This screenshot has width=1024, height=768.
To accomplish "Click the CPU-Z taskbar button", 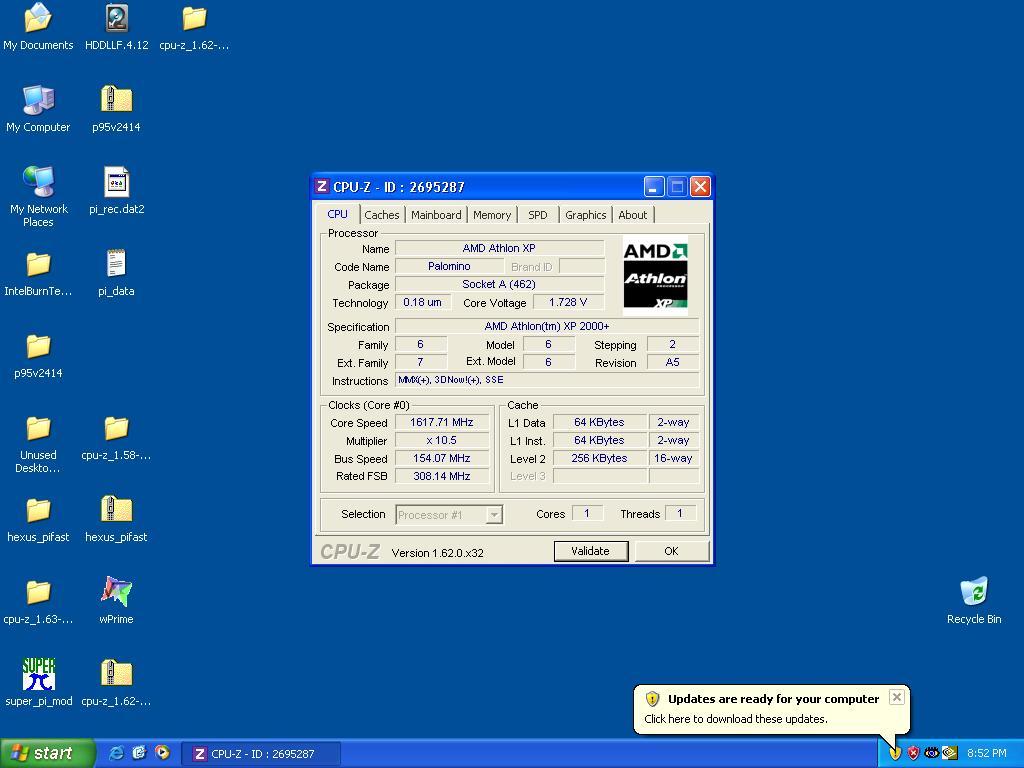I will 261,754.
